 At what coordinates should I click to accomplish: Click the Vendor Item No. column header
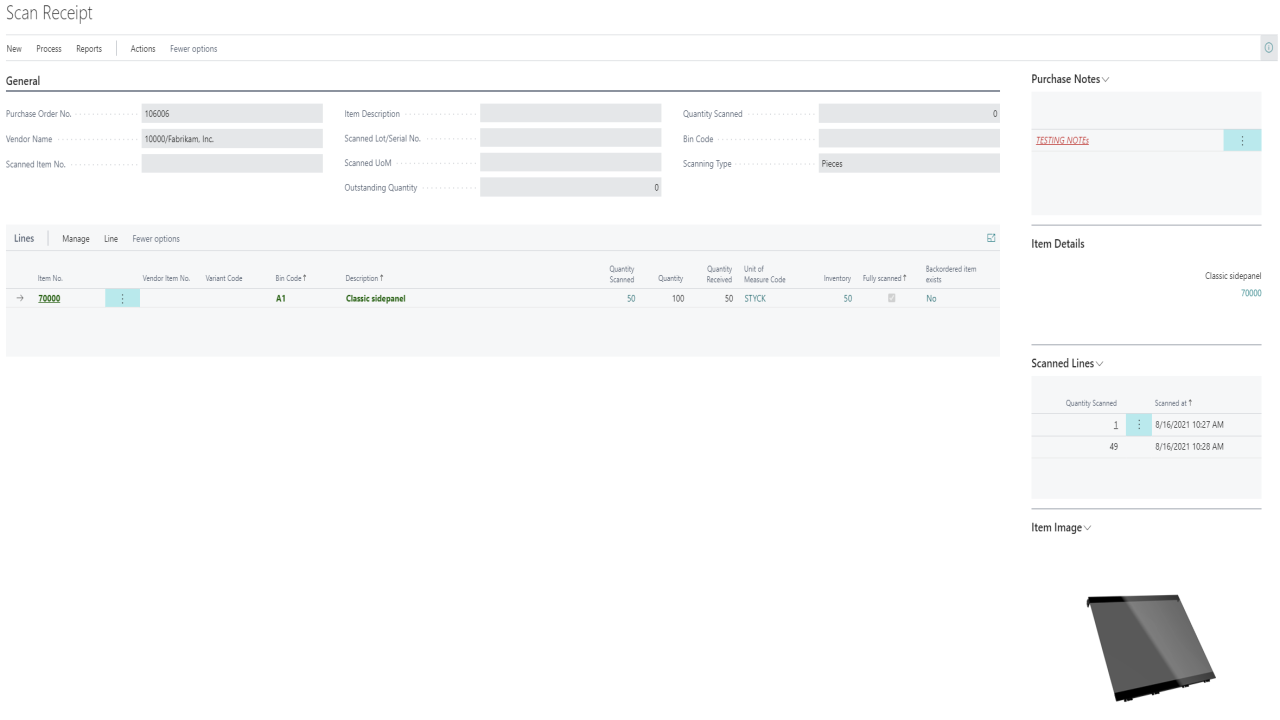(x=167, y=278)
